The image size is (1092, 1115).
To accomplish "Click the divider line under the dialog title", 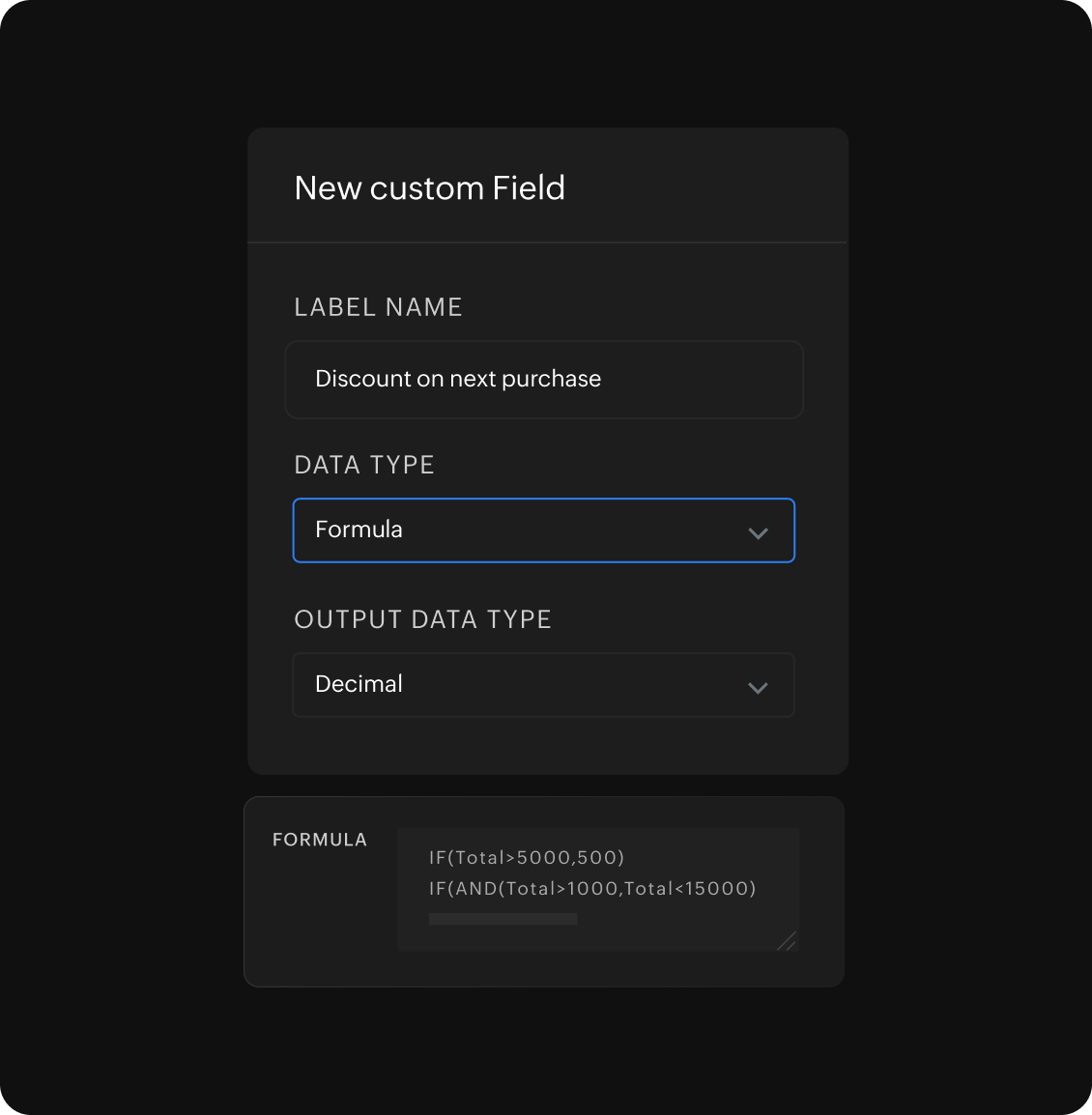I will 547,243.
